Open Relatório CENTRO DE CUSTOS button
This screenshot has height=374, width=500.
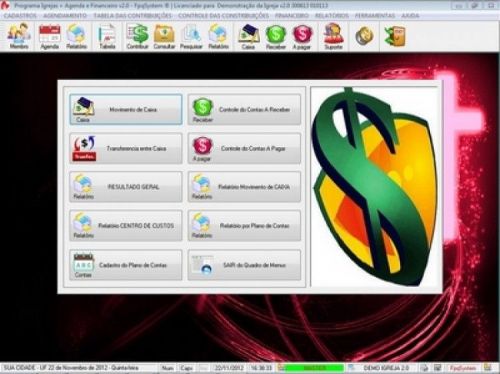point(126,226)
